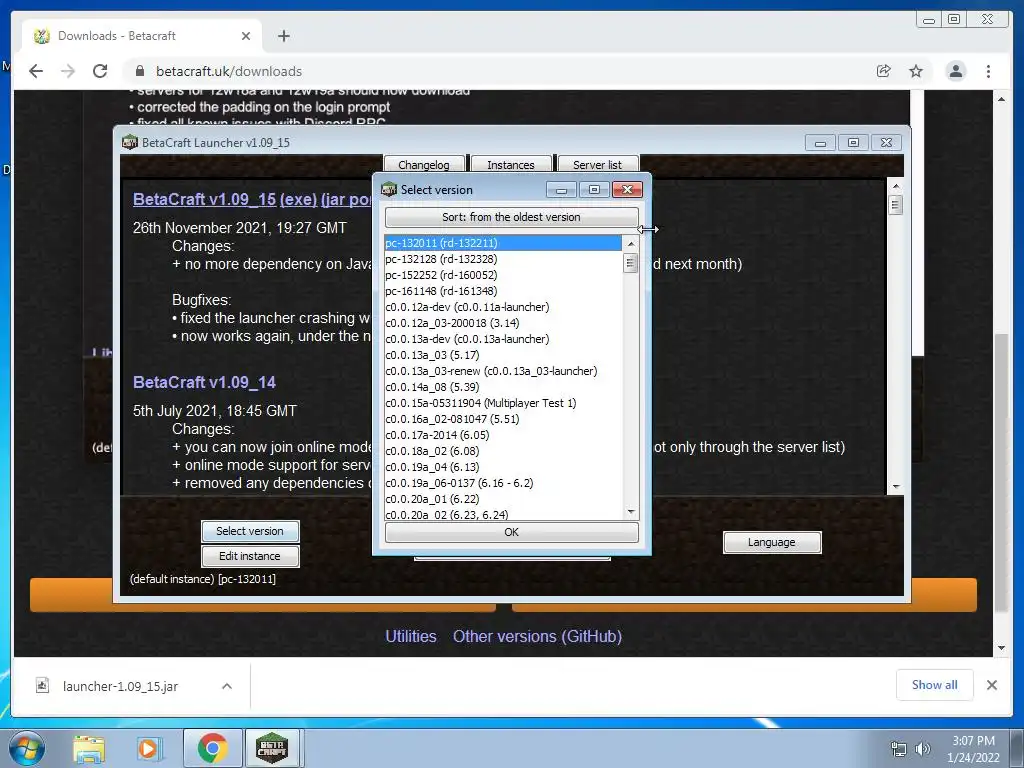Screen dimensions: 1024x768
Task: Select c0.0.15a-05311904 (Multiplayer Test 1)
Action: [503, 403]
